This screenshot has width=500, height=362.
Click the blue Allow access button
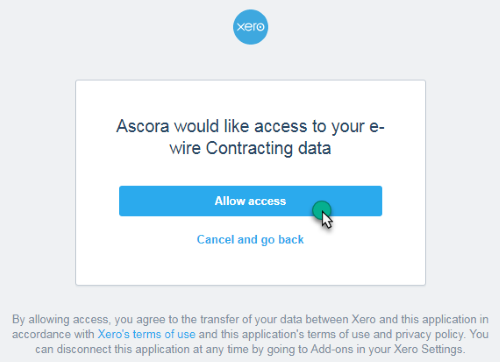250,201
